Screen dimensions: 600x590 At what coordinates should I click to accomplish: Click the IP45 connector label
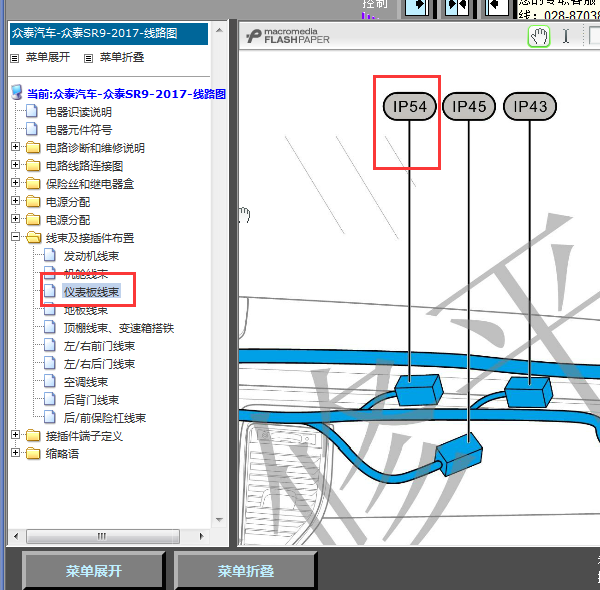point(469,106)
